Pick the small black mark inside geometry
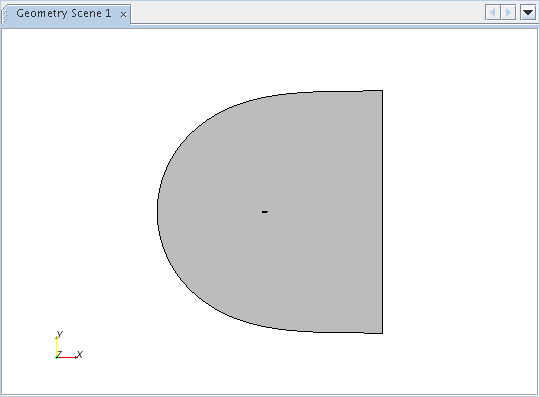Viewport: 540px width, 397px height. 264,212
